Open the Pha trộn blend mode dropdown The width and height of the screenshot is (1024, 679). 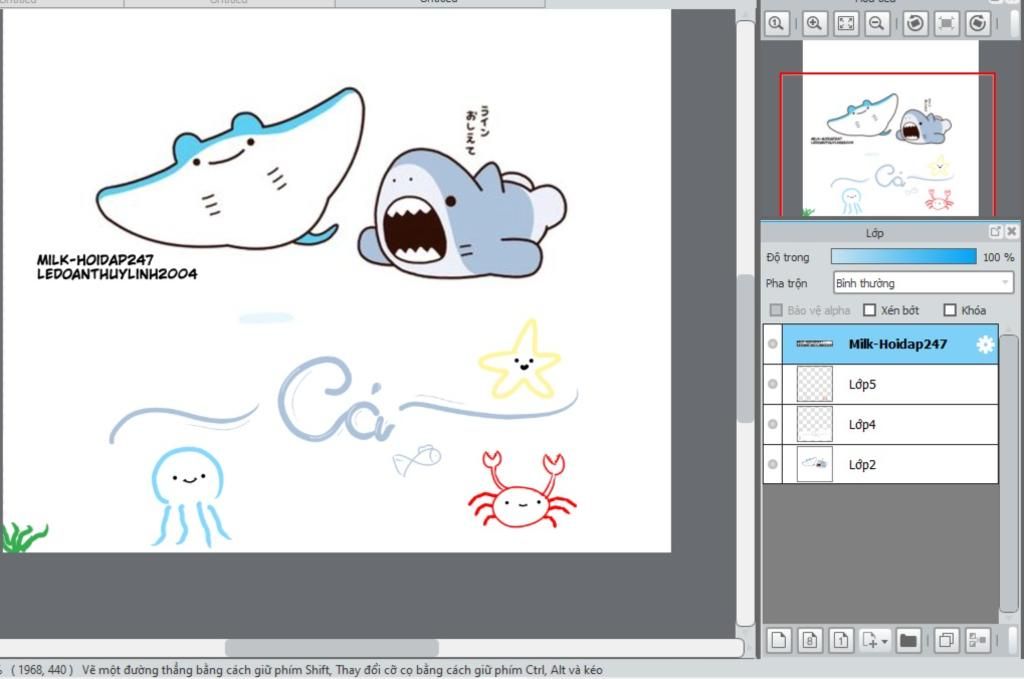pyautogui.click(x=923, y=283)
